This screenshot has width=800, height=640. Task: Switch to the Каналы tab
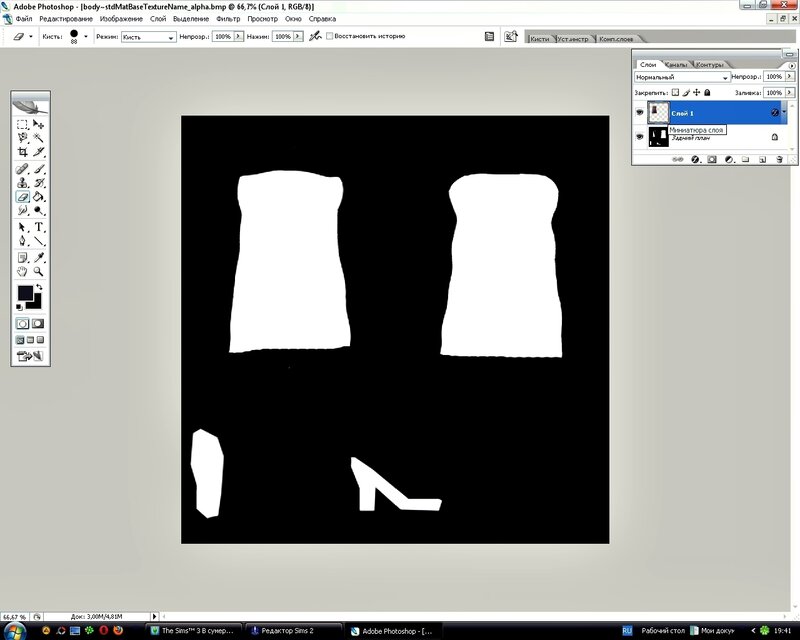tap(675, 64)
